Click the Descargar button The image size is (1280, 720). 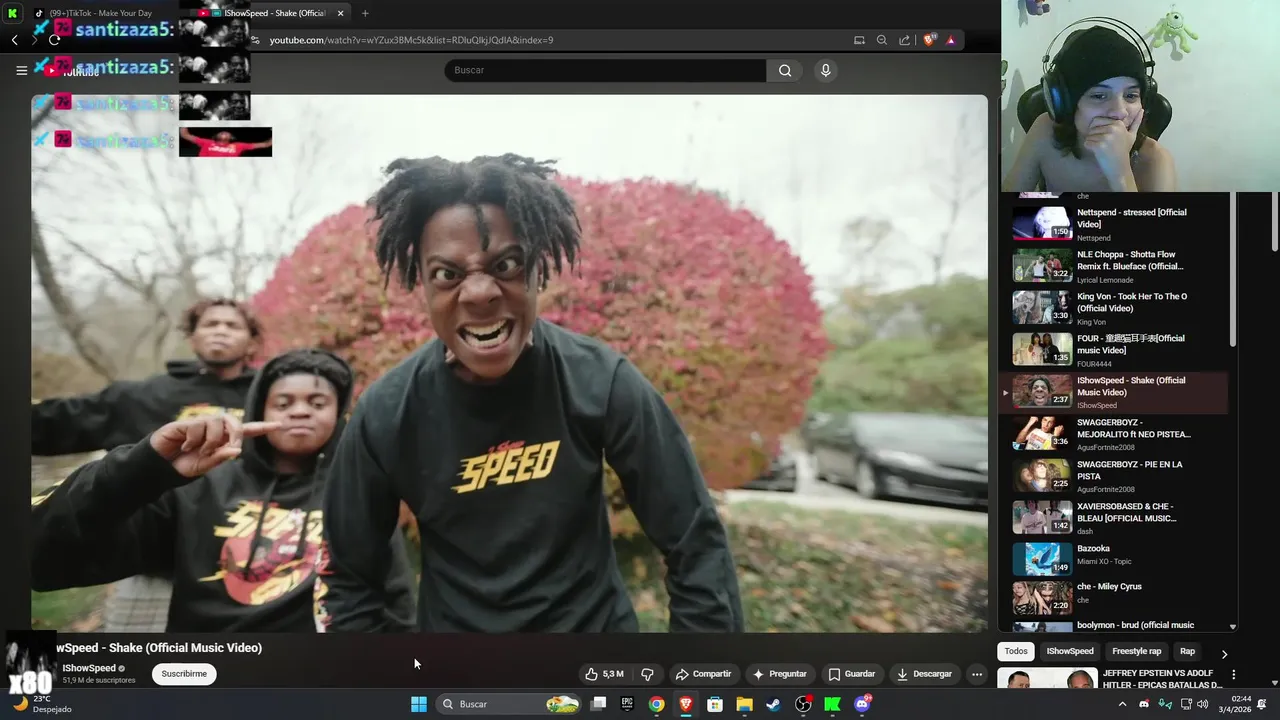click(924, 674)
